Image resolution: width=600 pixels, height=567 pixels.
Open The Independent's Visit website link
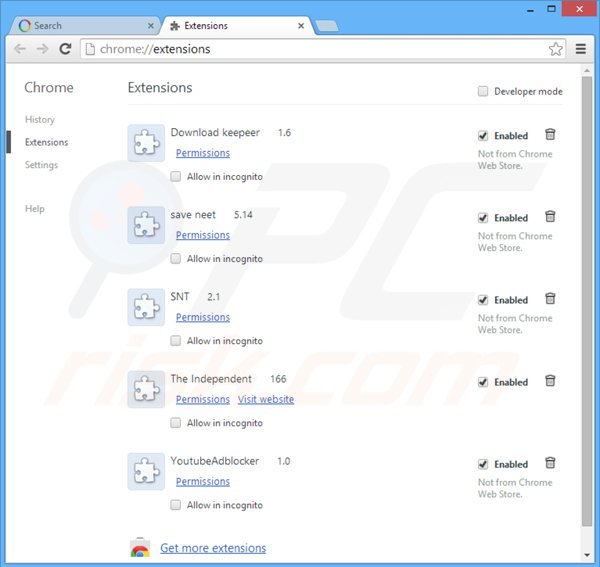[x=266, y=399]
